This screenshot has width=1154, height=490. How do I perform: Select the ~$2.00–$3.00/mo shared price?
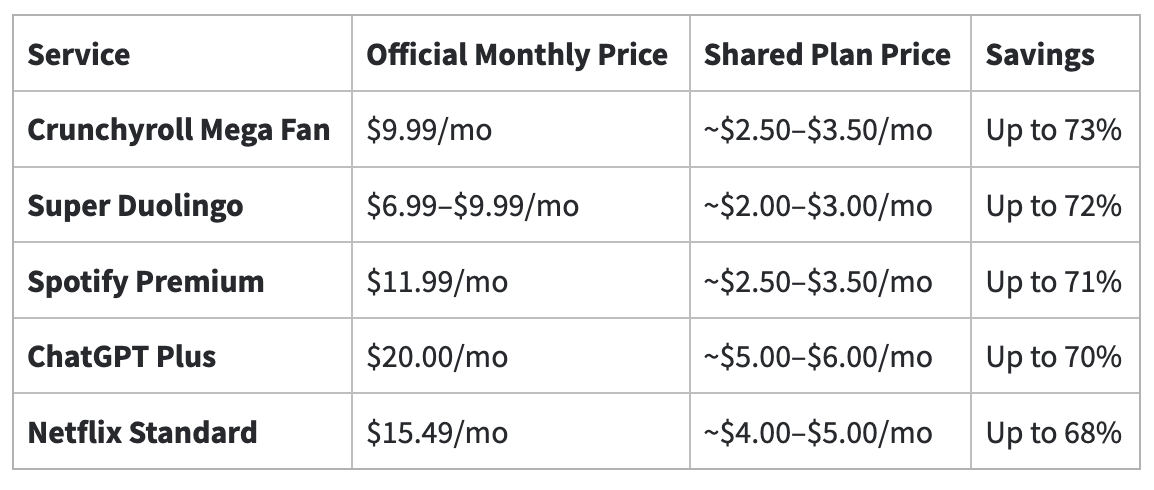point(818,206)
